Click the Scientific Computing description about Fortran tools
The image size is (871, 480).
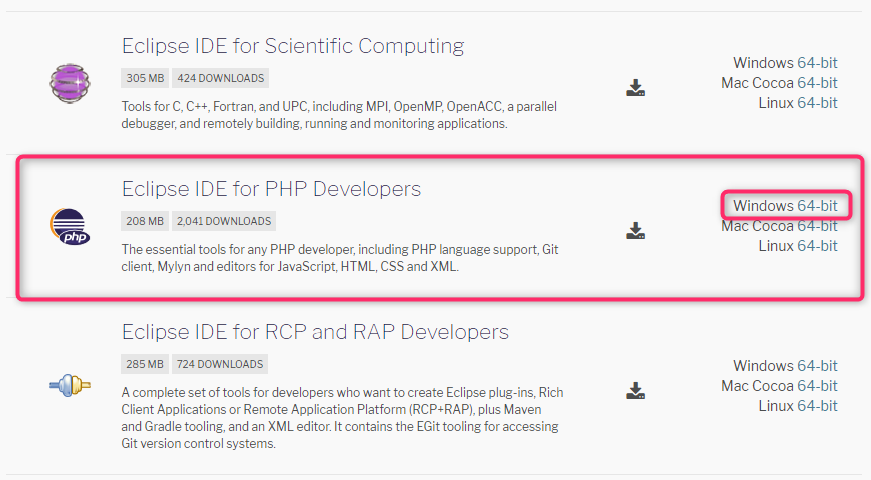pos(339,115)
